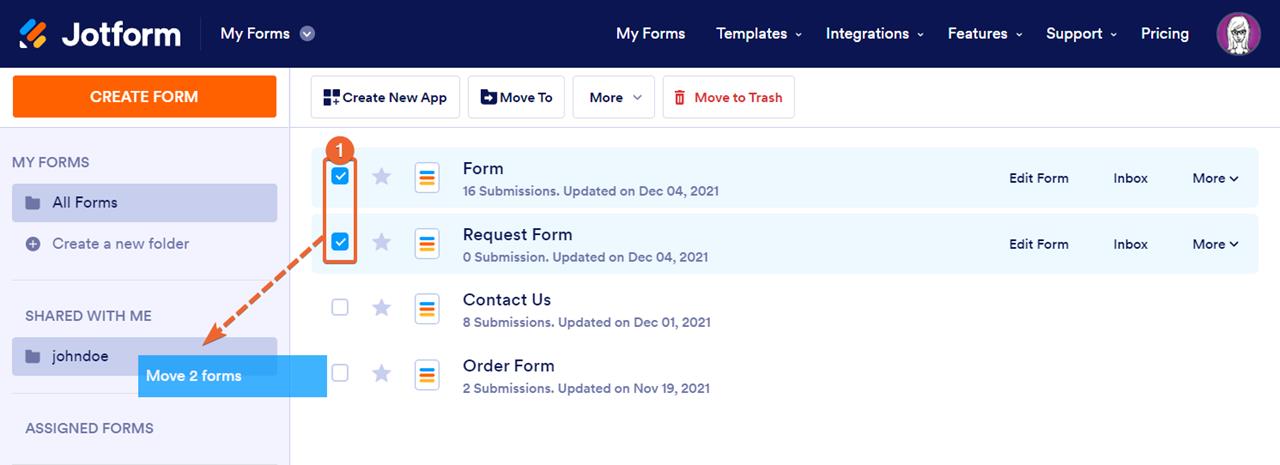Viewport: 1280px width, 465px height.
Task: Click the johndoe shared folder icon
Action: [x=33, y=357]
